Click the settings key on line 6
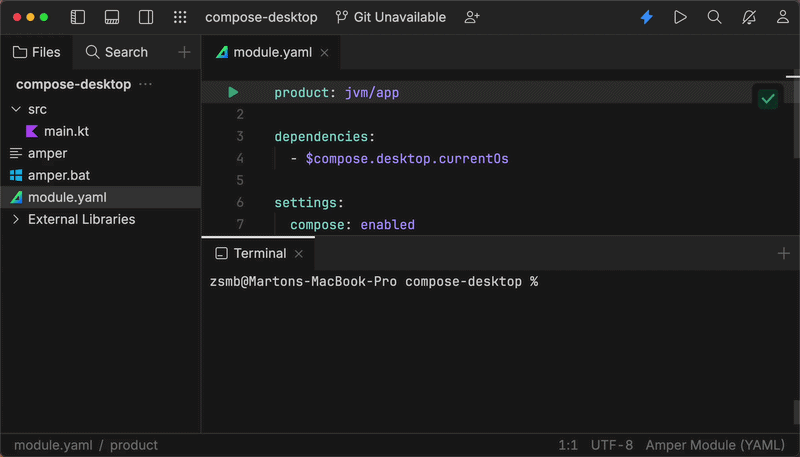Image resolution: width=800 pixels, height=457 pixels. [x=306, y=202]
